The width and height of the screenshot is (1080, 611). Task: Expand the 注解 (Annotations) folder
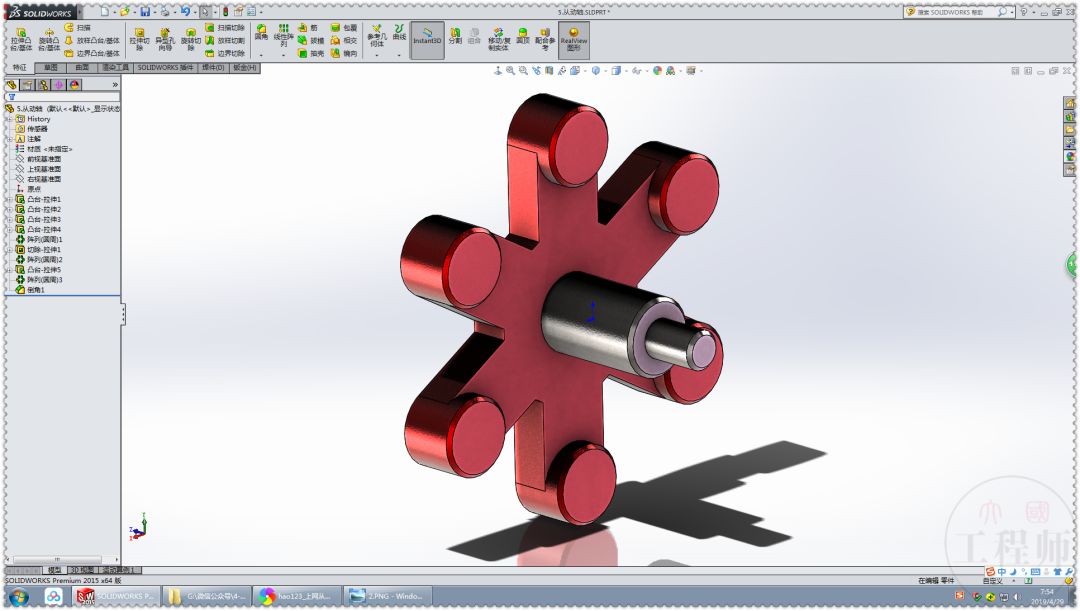pos(8,138)
